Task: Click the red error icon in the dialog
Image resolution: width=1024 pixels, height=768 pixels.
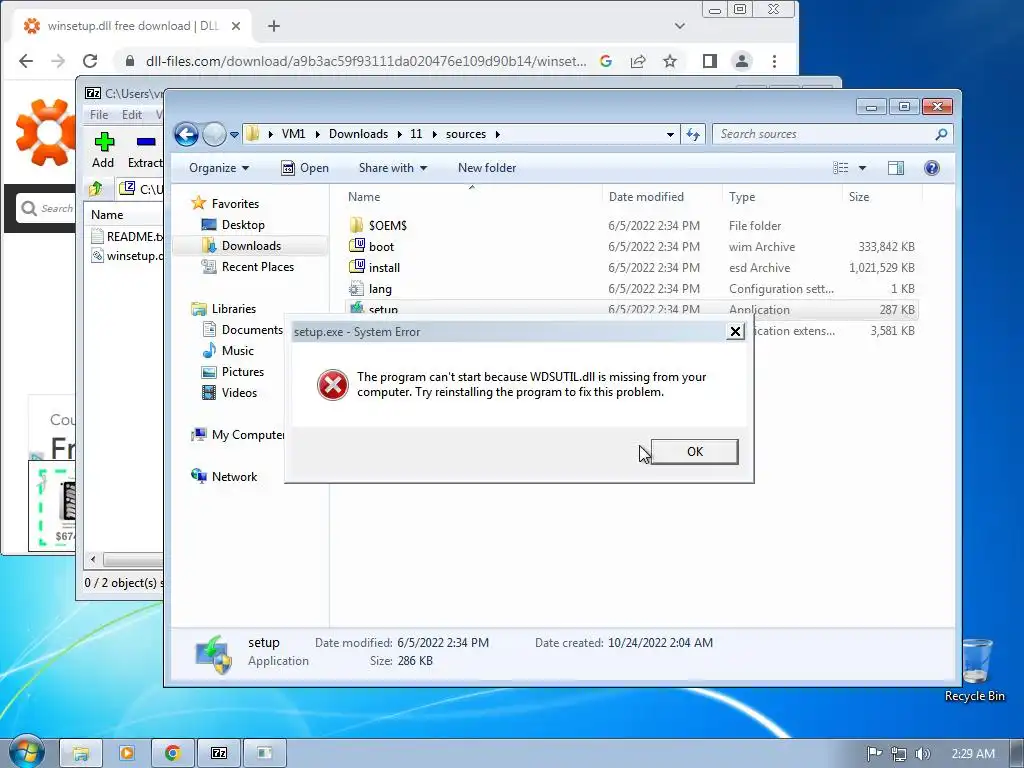Action: (332, 385)
